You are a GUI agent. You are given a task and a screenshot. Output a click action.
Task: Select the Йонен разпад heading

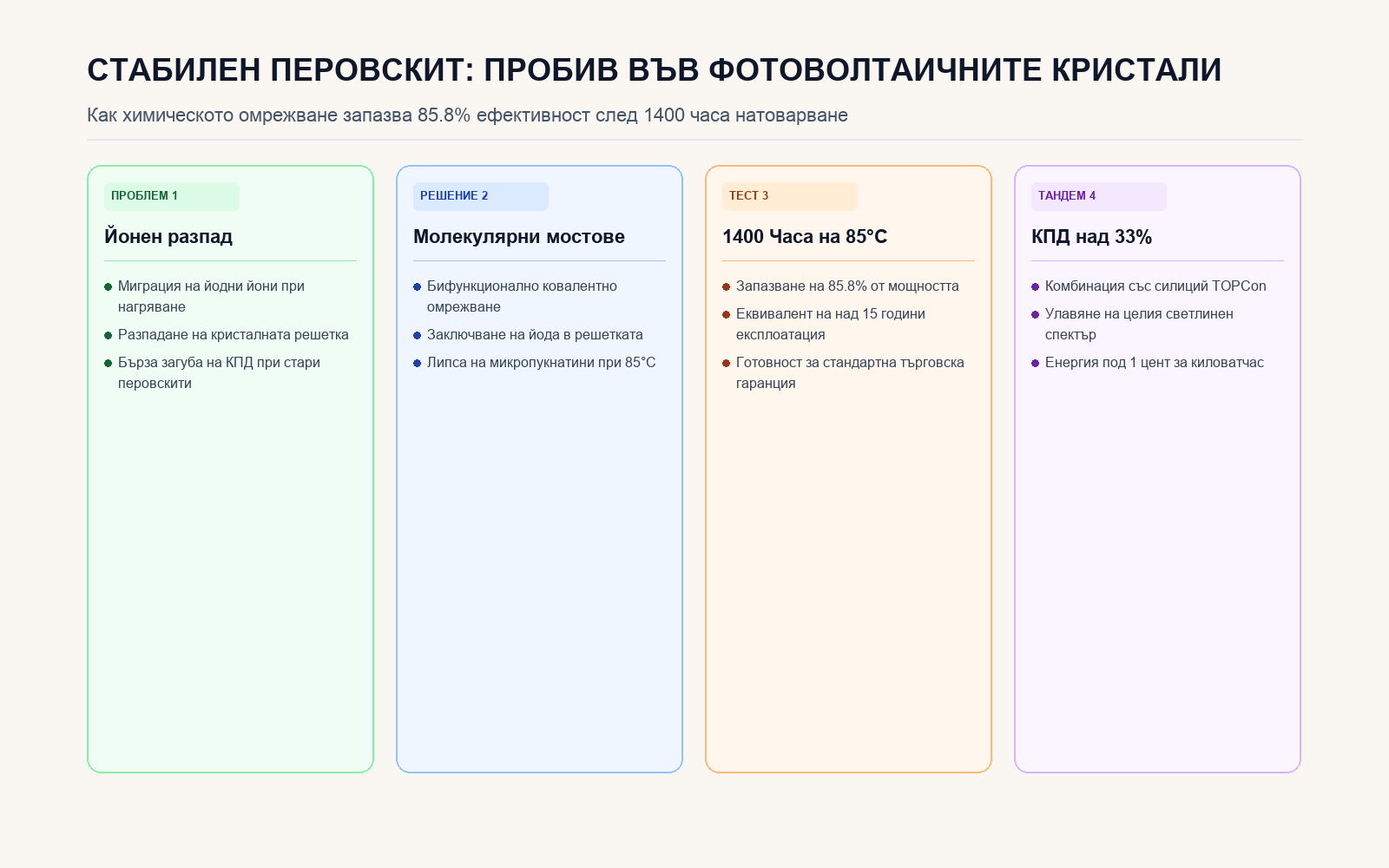click(168, 236)
